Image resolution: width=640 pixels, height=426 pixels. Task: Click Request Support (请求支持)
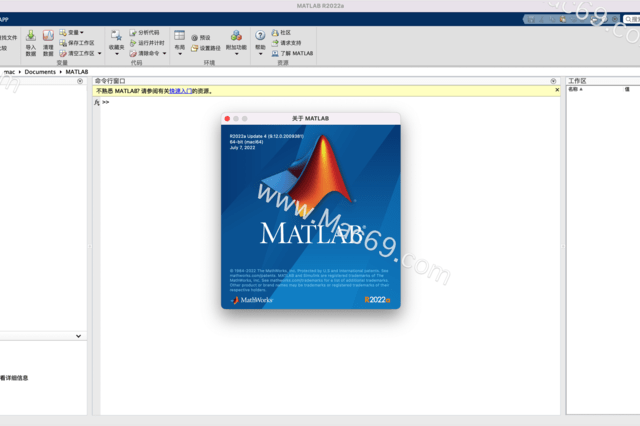click(287, 43)
